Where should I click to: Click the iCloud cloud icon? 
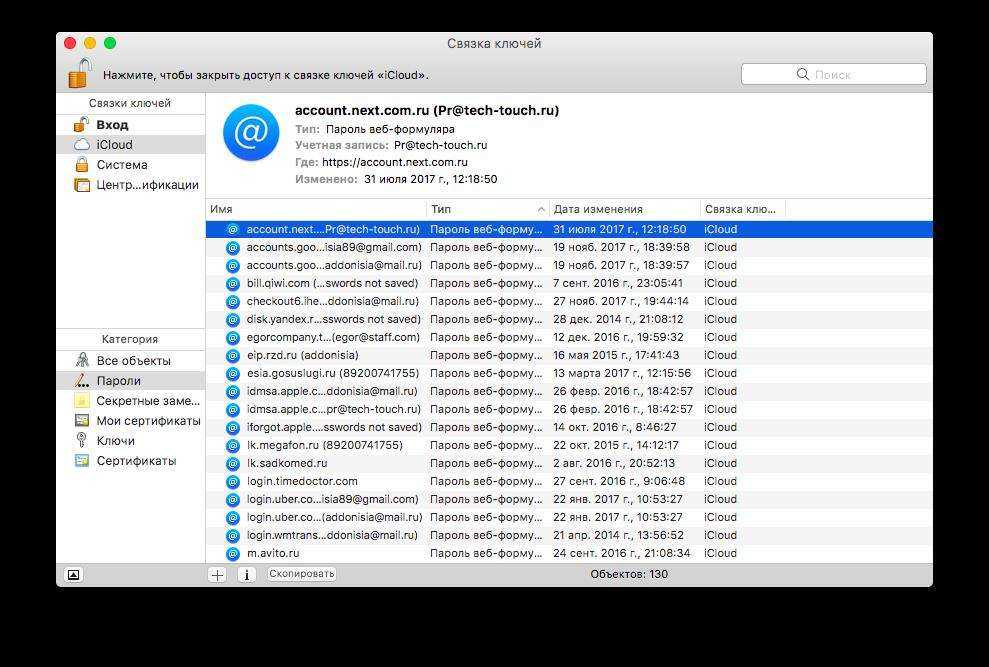point(82,145)
